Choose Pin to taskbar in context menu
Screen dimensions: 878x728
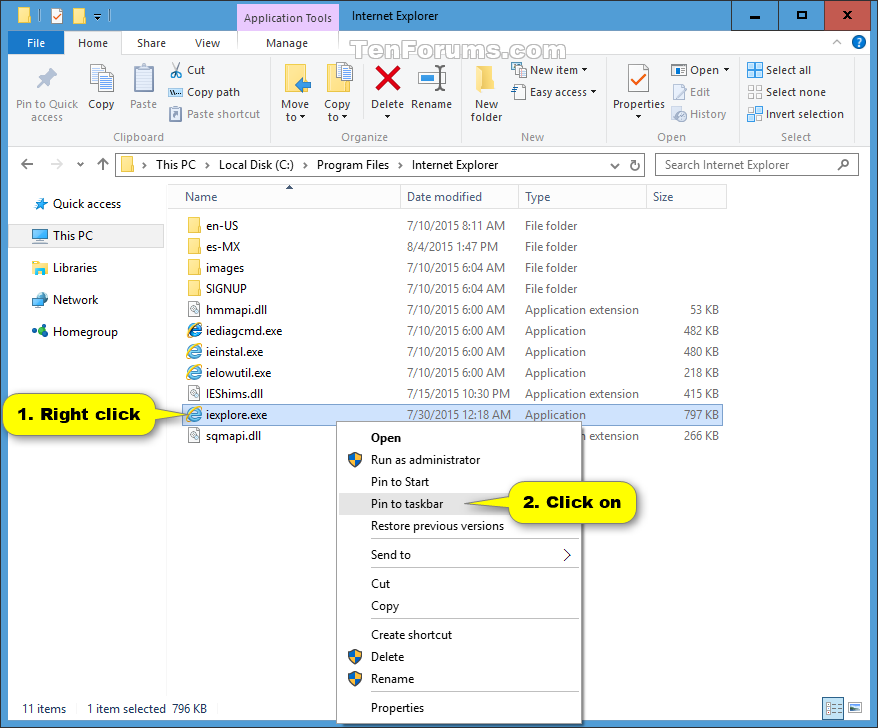tap(460, 503)
